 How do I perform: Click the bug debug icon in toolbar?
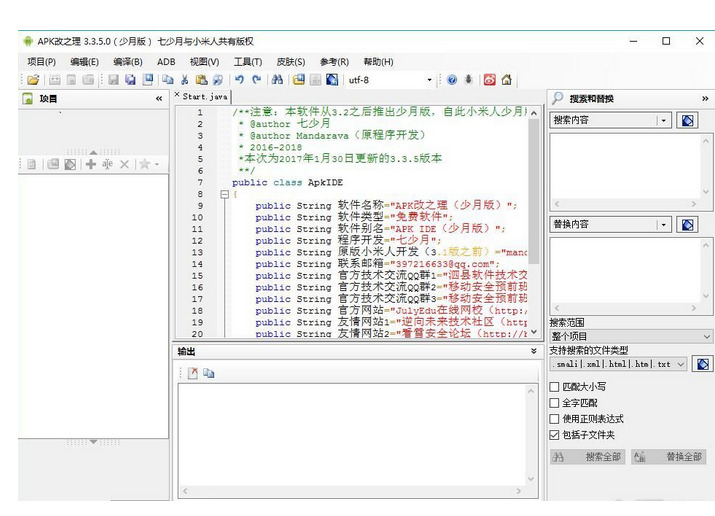pos(468,80)
